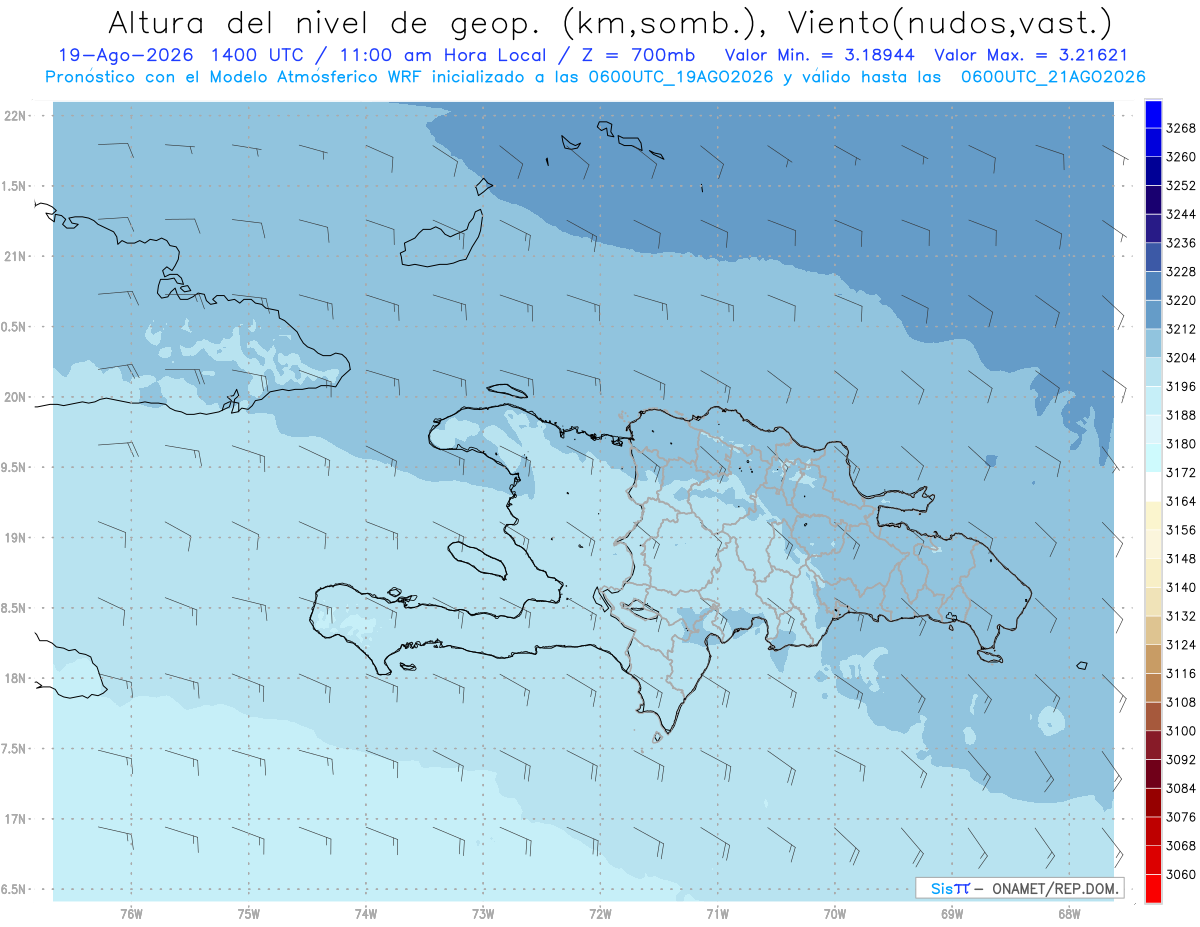The height and width of the screenshot is (927, 1200).
Task: Click the 3244 colorbar value
Action: click(x=1181, y=214)
